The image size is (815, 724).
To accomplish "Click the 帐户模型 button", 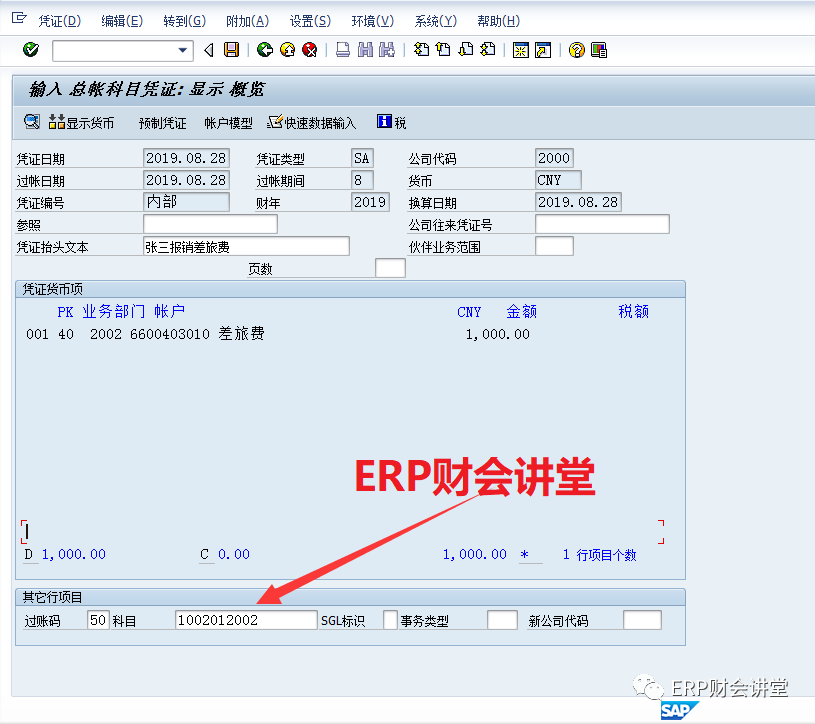I will 228,123.
